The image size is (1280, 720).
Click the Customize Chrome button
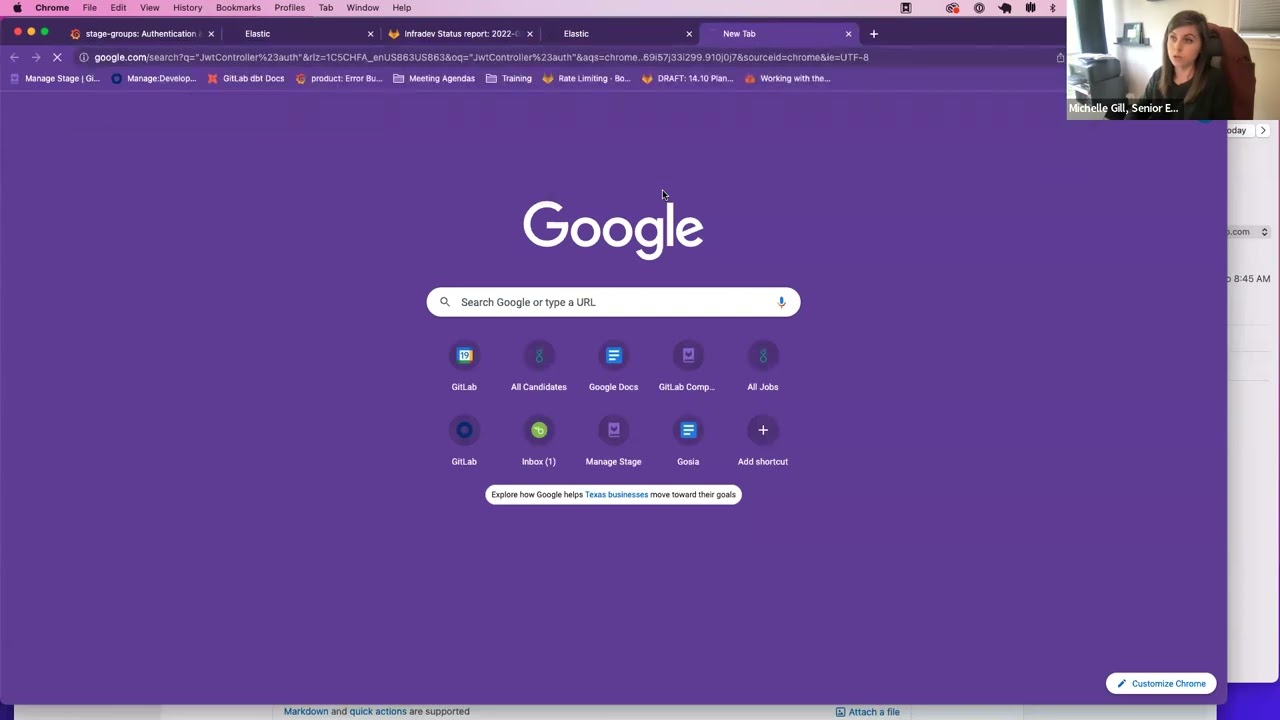click(x=1161, y=684)
